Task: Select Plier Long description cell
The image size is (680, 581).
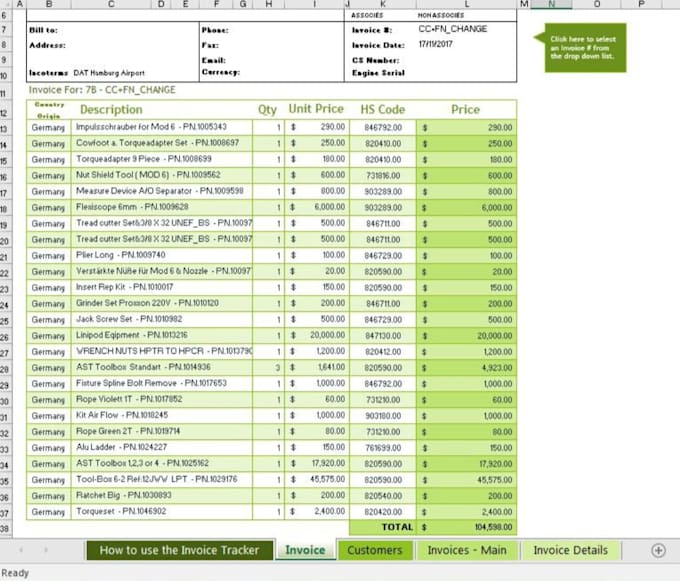Action: pos(161,255)
